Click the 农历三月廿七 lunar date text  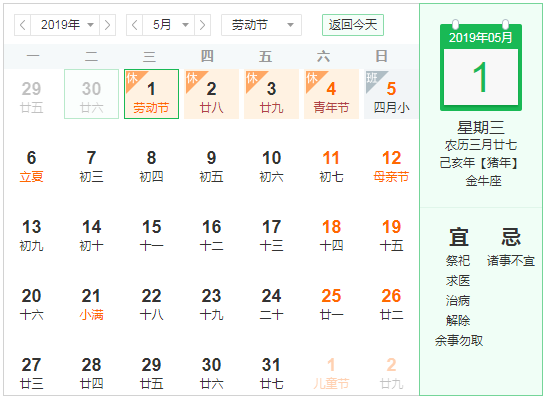pos(481,145)
